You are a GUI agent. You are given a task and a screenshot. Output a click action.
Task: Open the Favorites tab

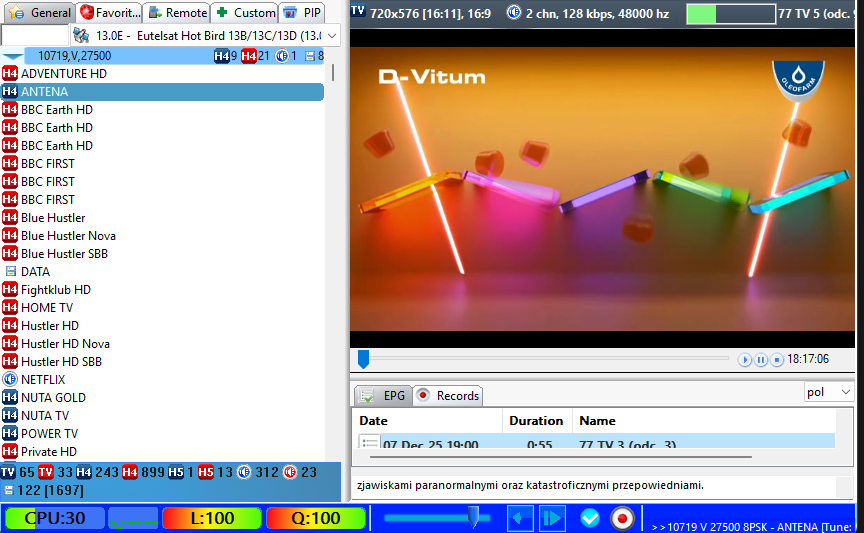(109, 12)
